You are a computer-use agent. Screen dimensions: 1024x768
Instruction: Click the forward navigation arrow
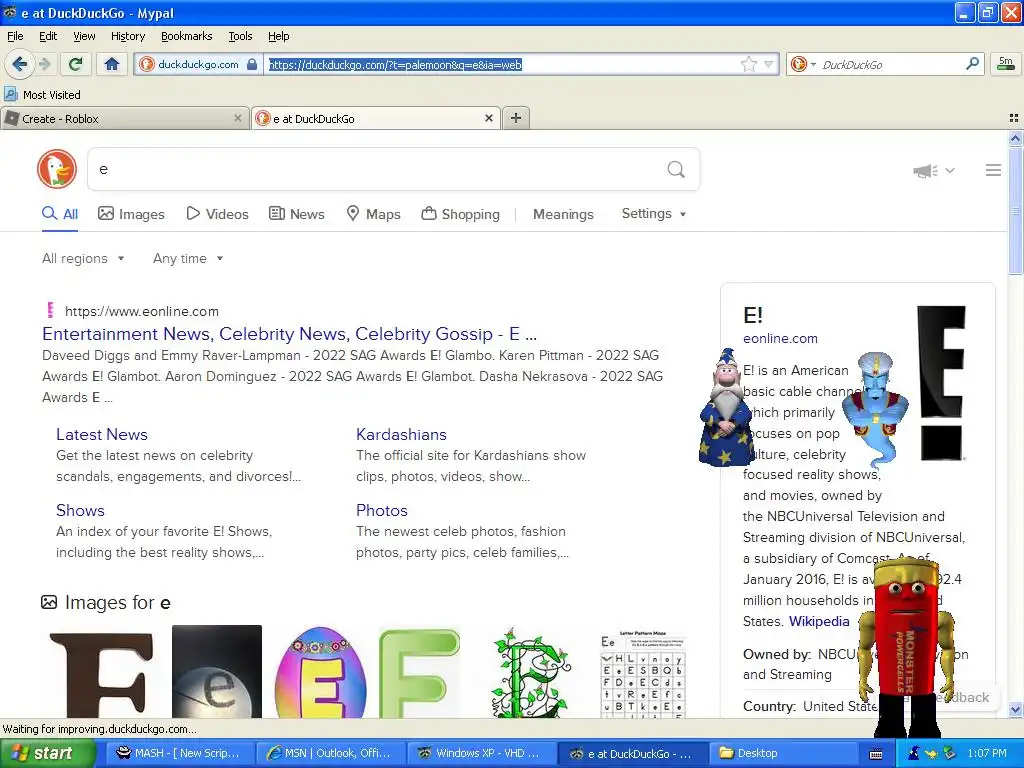(x=44, y=64)
